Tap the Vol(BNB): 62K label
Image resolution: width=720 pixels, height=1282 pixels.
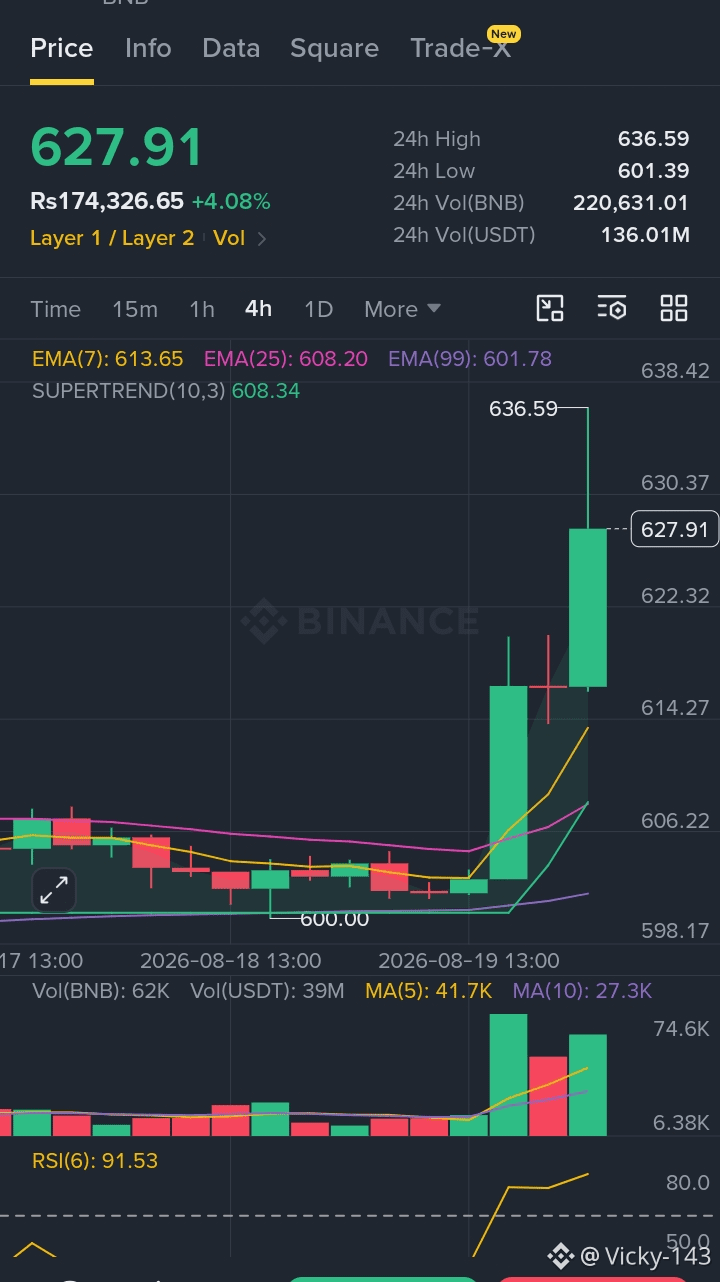(x=101, y=991)
